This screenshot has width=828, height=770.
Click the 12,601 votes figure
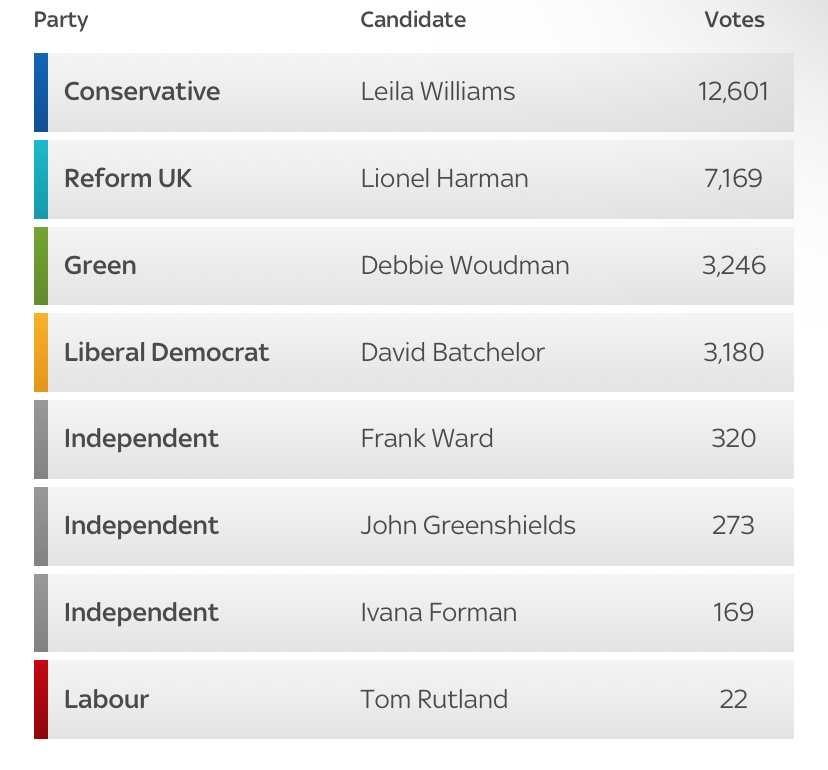point(733,91)
